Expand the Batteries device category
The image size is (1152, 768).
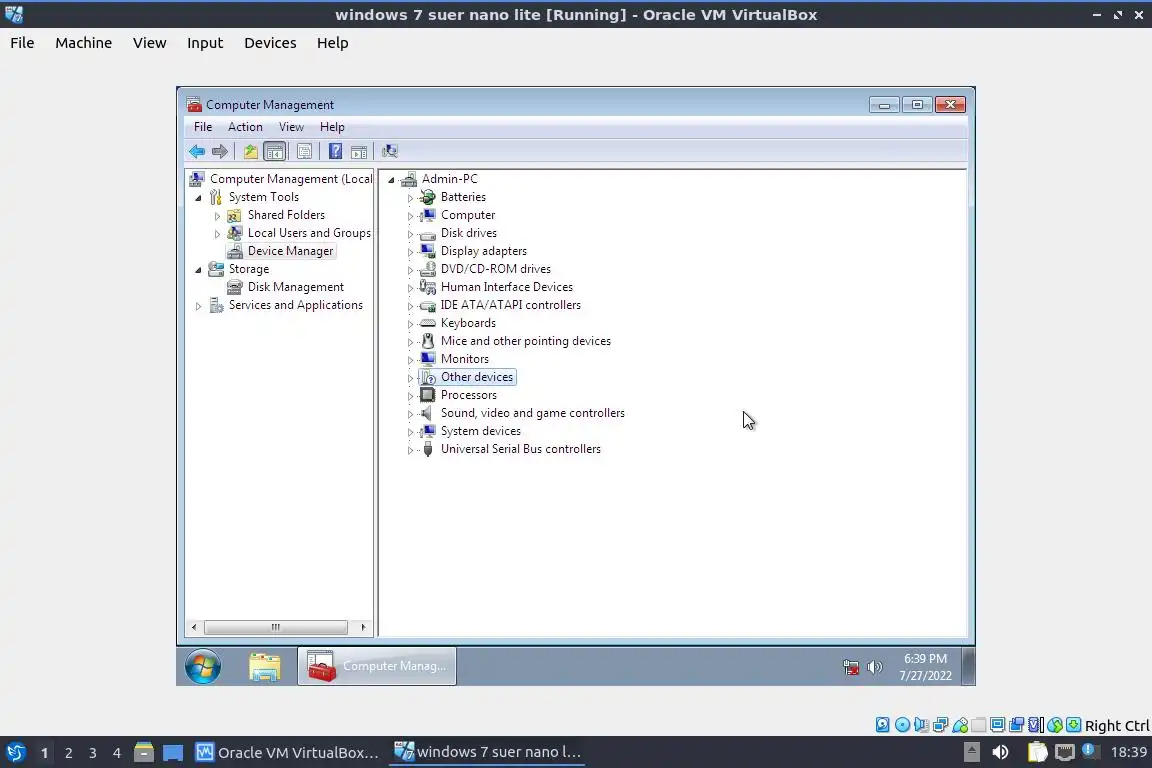pyautogui.click(x=410, y=198)
